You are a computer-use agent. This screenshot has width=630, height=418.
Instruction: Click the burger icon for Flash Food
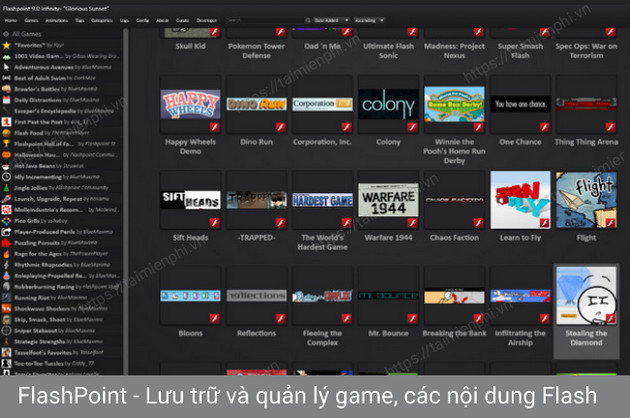coord(8,131)
